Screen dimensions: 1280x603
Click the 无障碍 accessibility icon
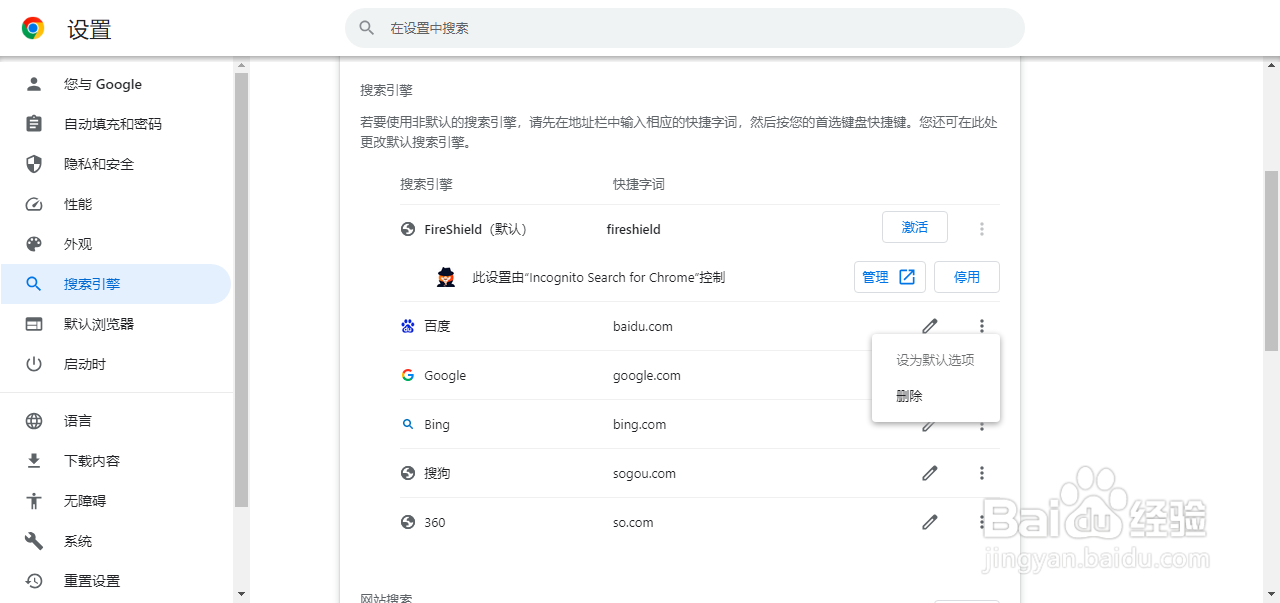[34, 501]
